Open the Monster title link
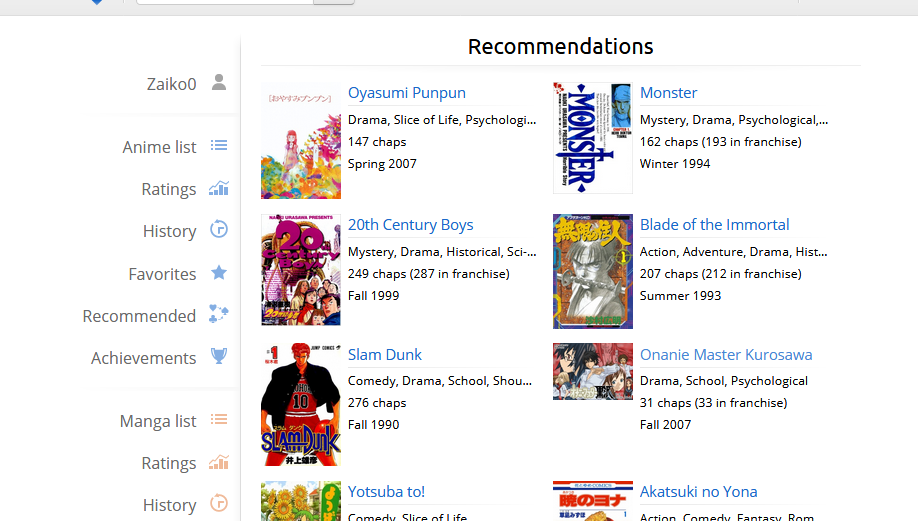The width and height of the screenshot is (918, 521). (x=669, y=92)
